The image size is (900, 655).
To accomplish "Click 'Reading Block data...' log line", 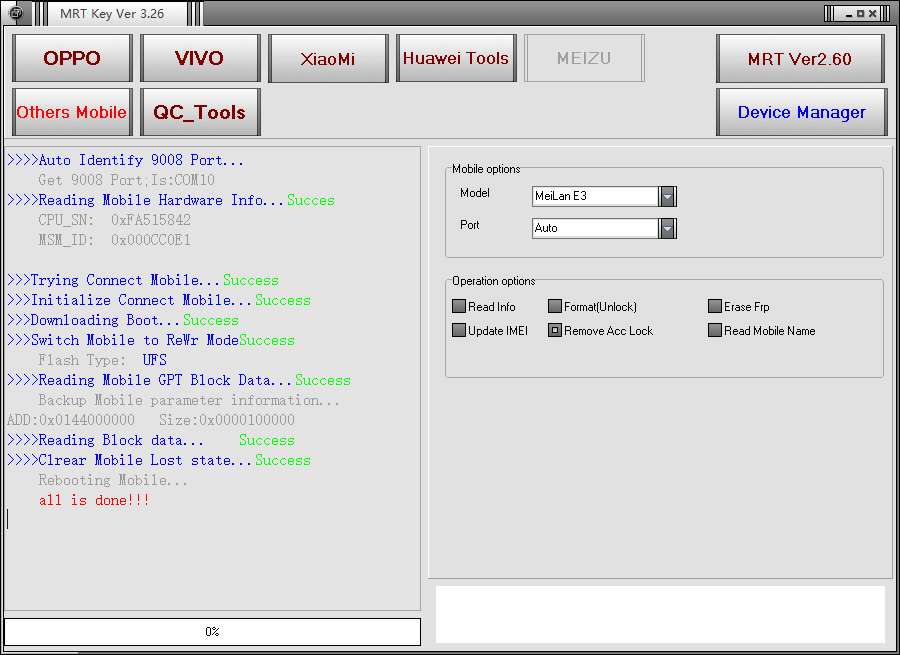I will pos(151,440).
